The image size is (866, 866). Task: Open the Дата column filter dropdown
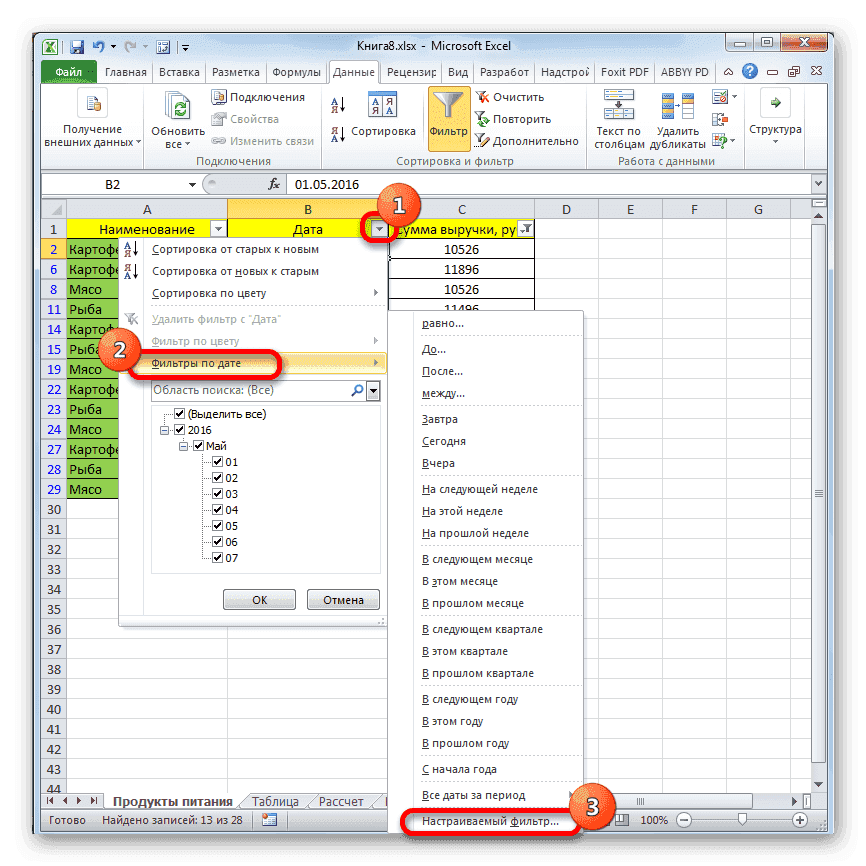[x=378, y=229]
